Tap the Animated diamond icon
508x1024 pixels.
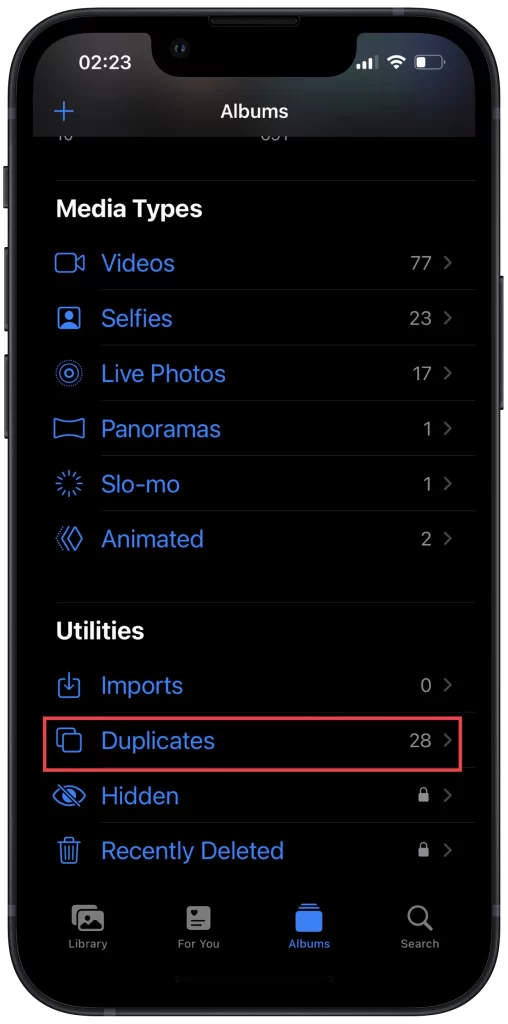click(69, 539)
